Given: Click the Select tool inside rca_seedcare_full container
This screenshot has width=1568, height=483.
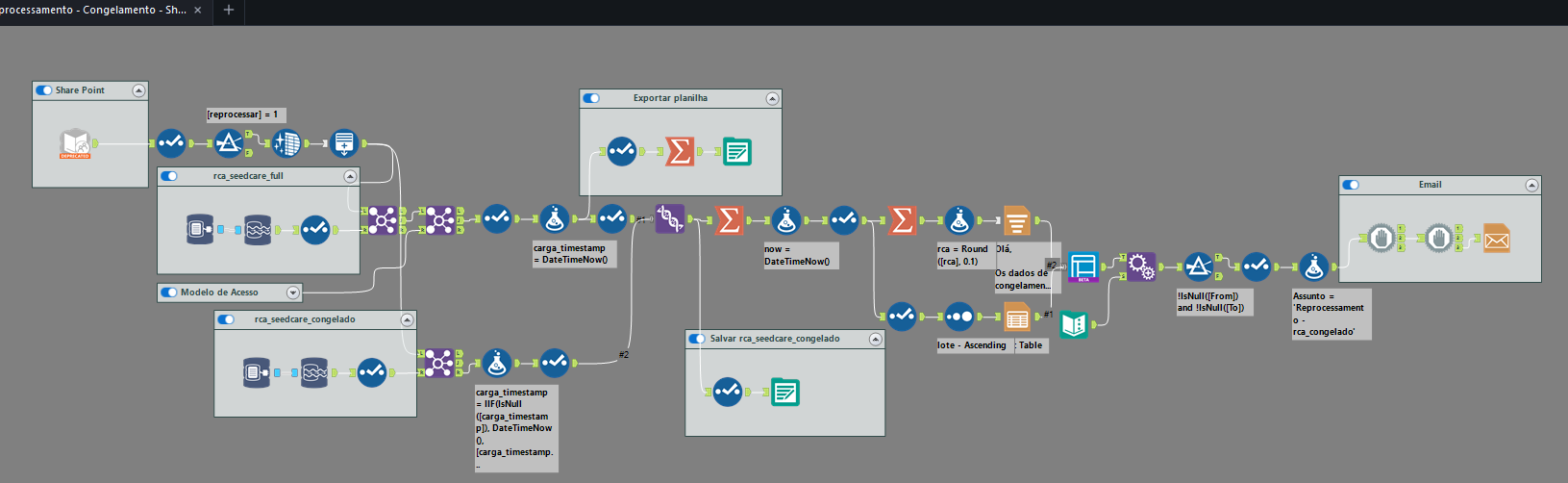Looking at the screenshot, I should click(315, 229).
